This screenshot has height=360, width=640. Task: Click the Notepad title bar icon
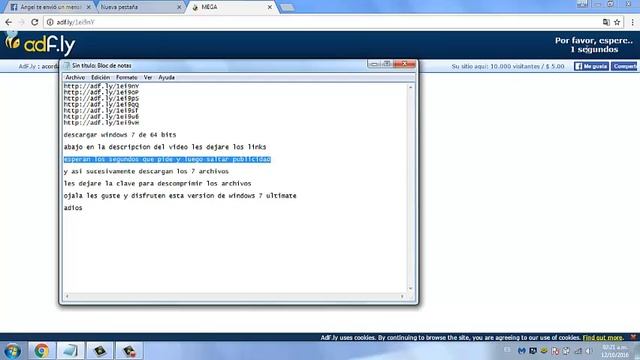click(x=67, y=65)
